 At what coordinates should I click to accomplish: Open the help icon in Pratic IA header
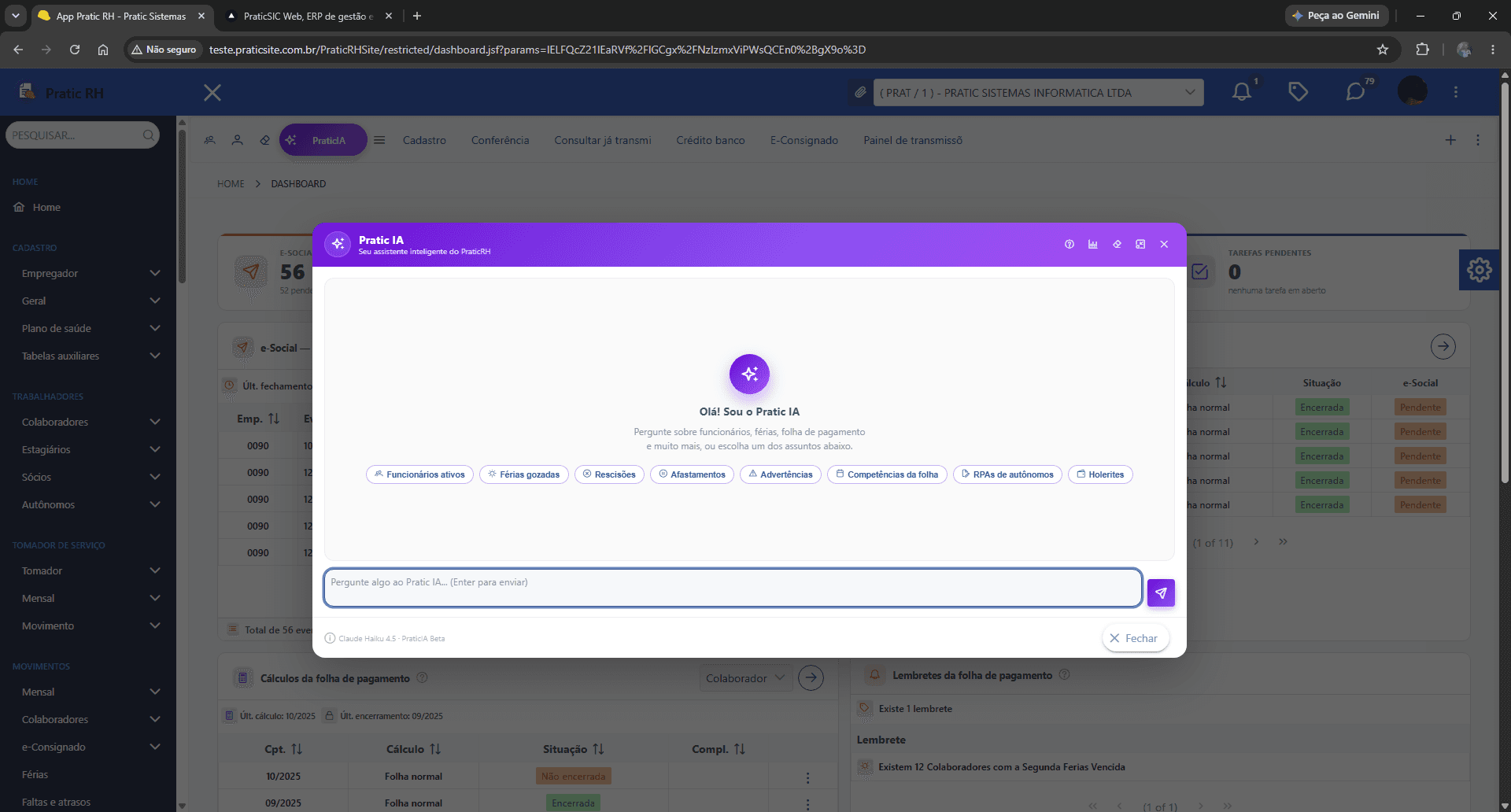coord(1070,245)
